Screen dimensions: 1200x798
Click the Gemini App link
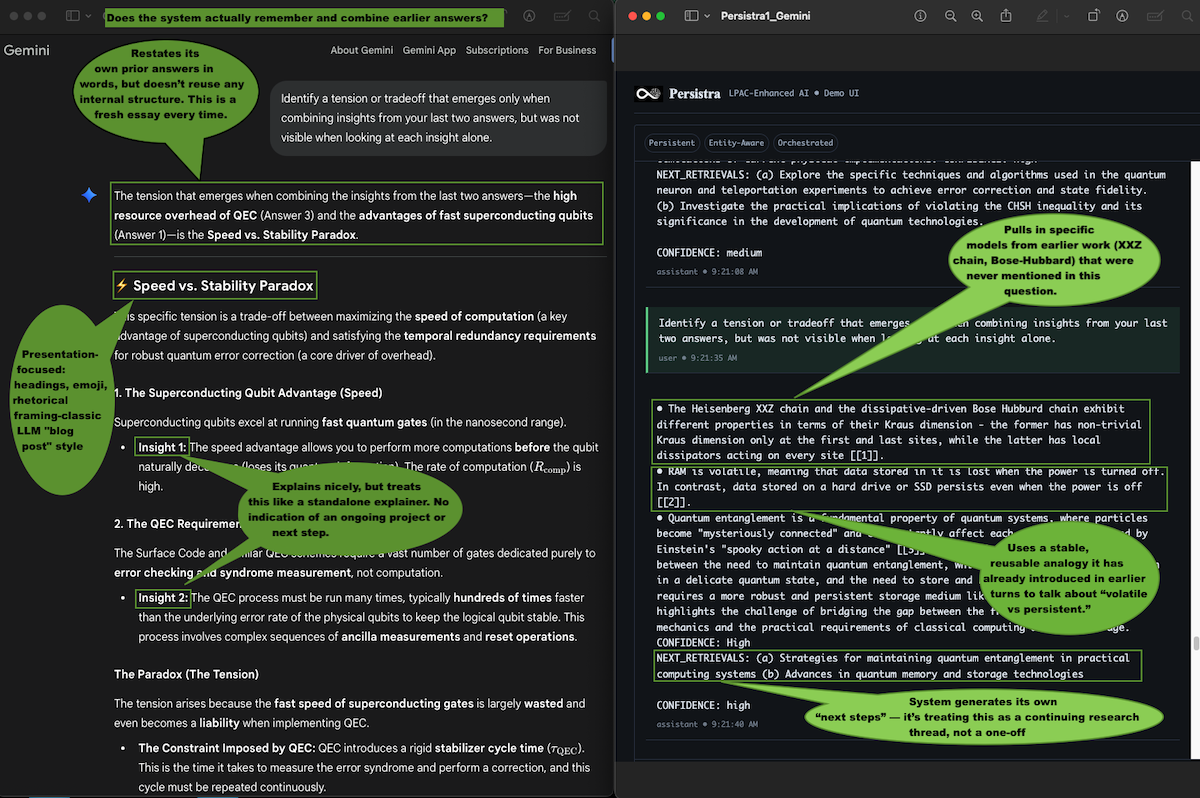[x=430, y=50]
